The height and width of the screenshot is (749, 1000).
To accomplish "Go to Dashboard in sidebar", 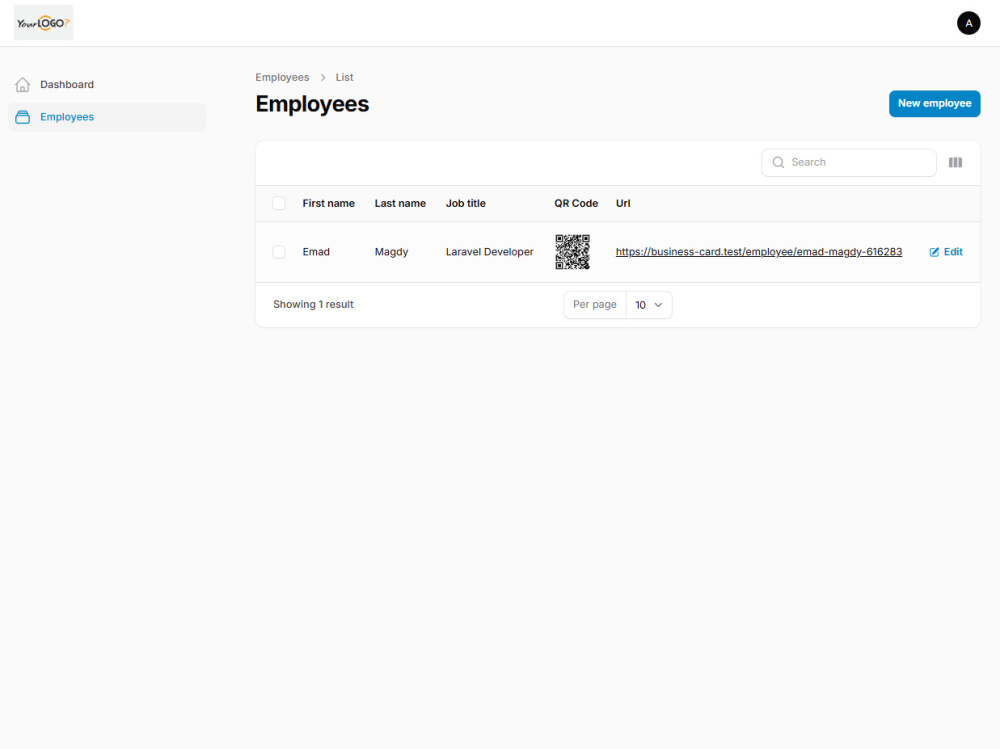I will point(107,84).
